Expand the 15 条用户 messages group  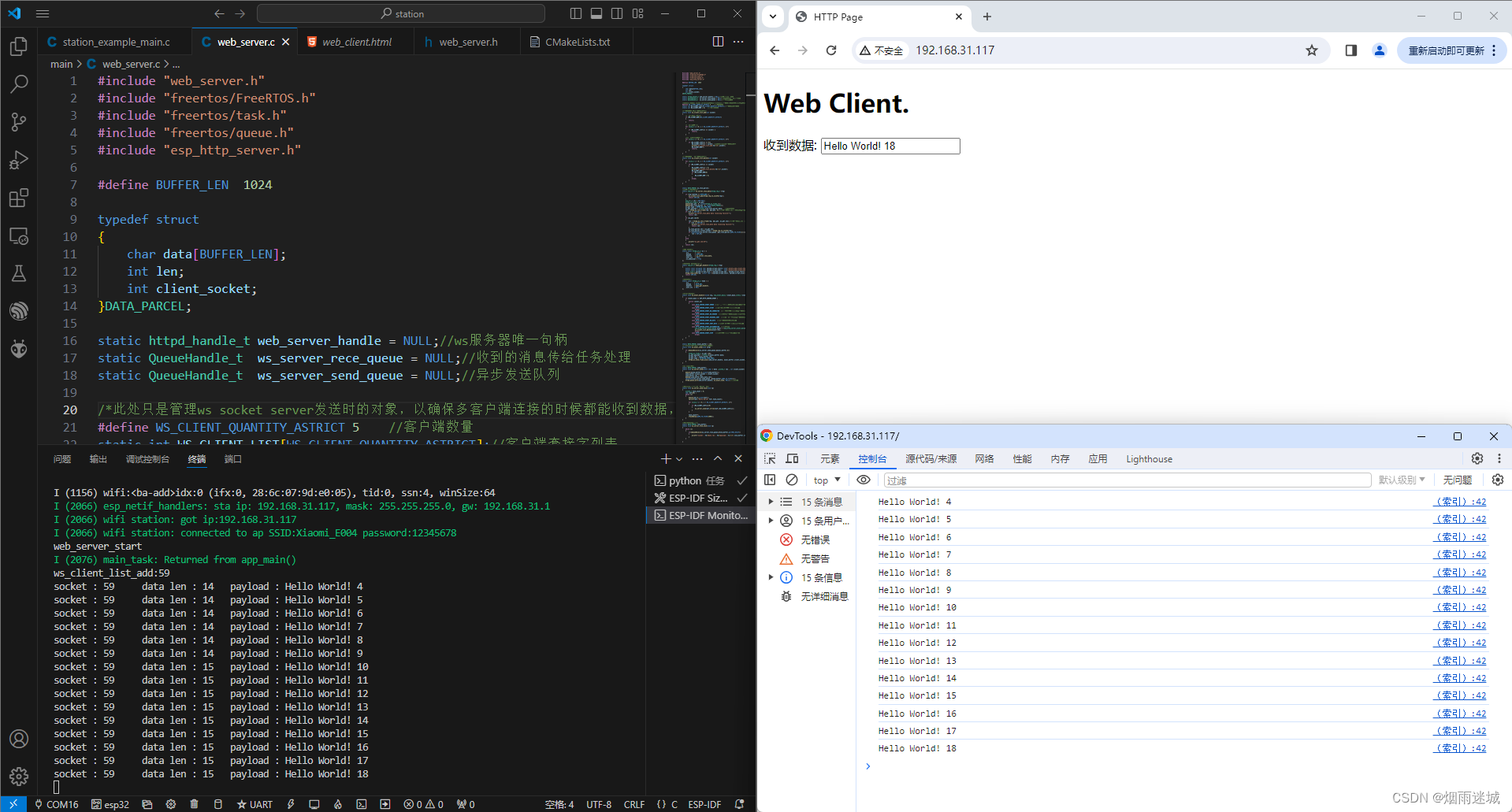point(771,521)
